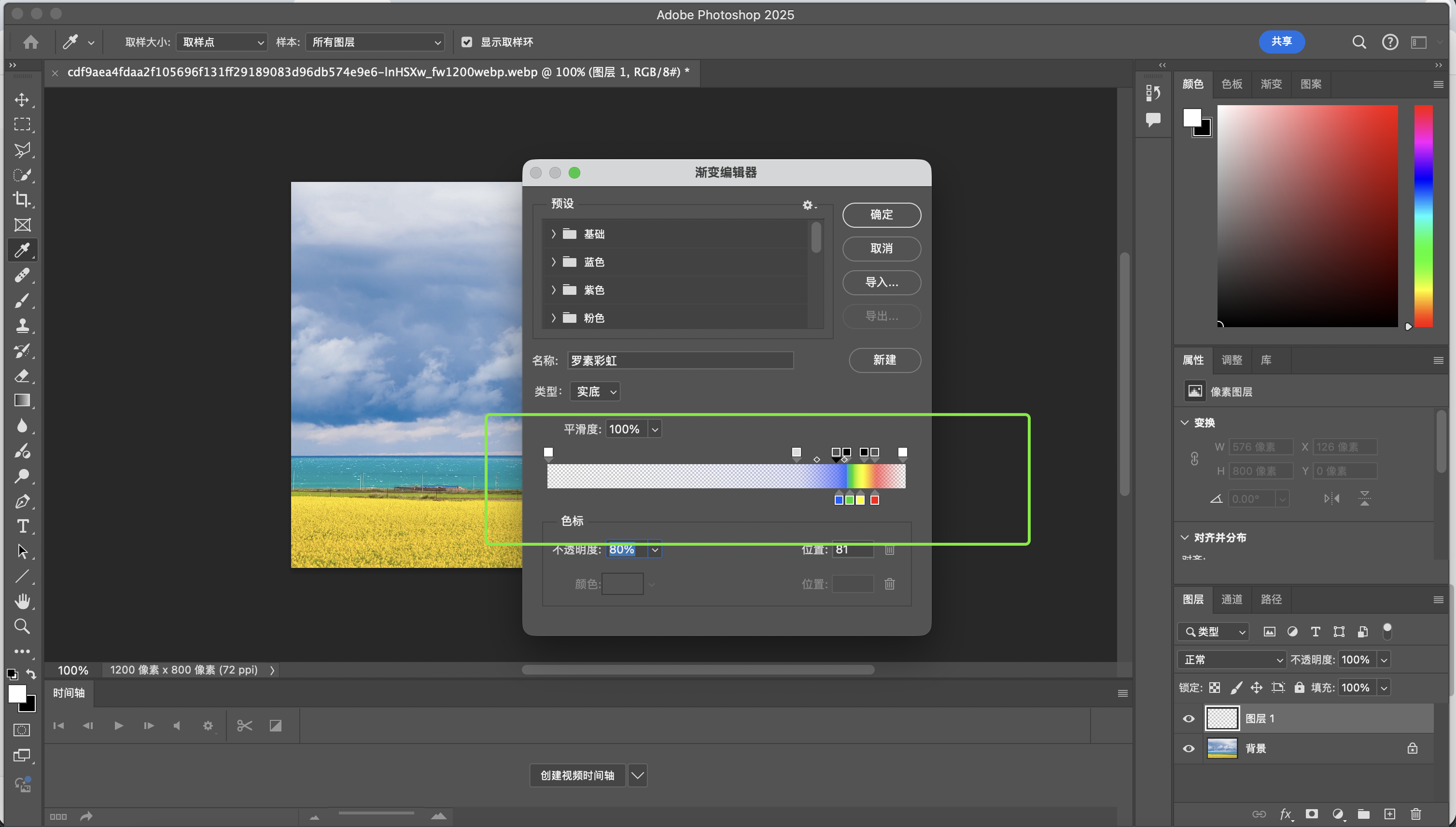Select the Move tool

(x=22, y=100)
